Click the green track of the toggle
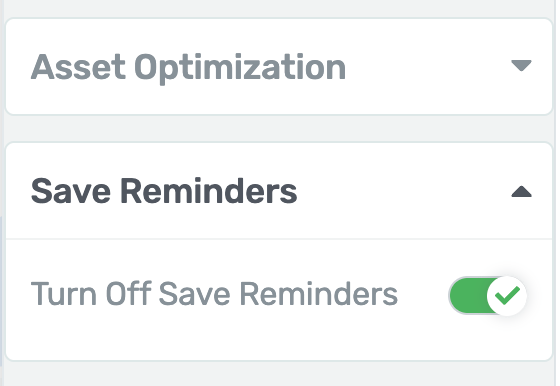The width and height of the screenshot is (560, 386). click(469, 296)
